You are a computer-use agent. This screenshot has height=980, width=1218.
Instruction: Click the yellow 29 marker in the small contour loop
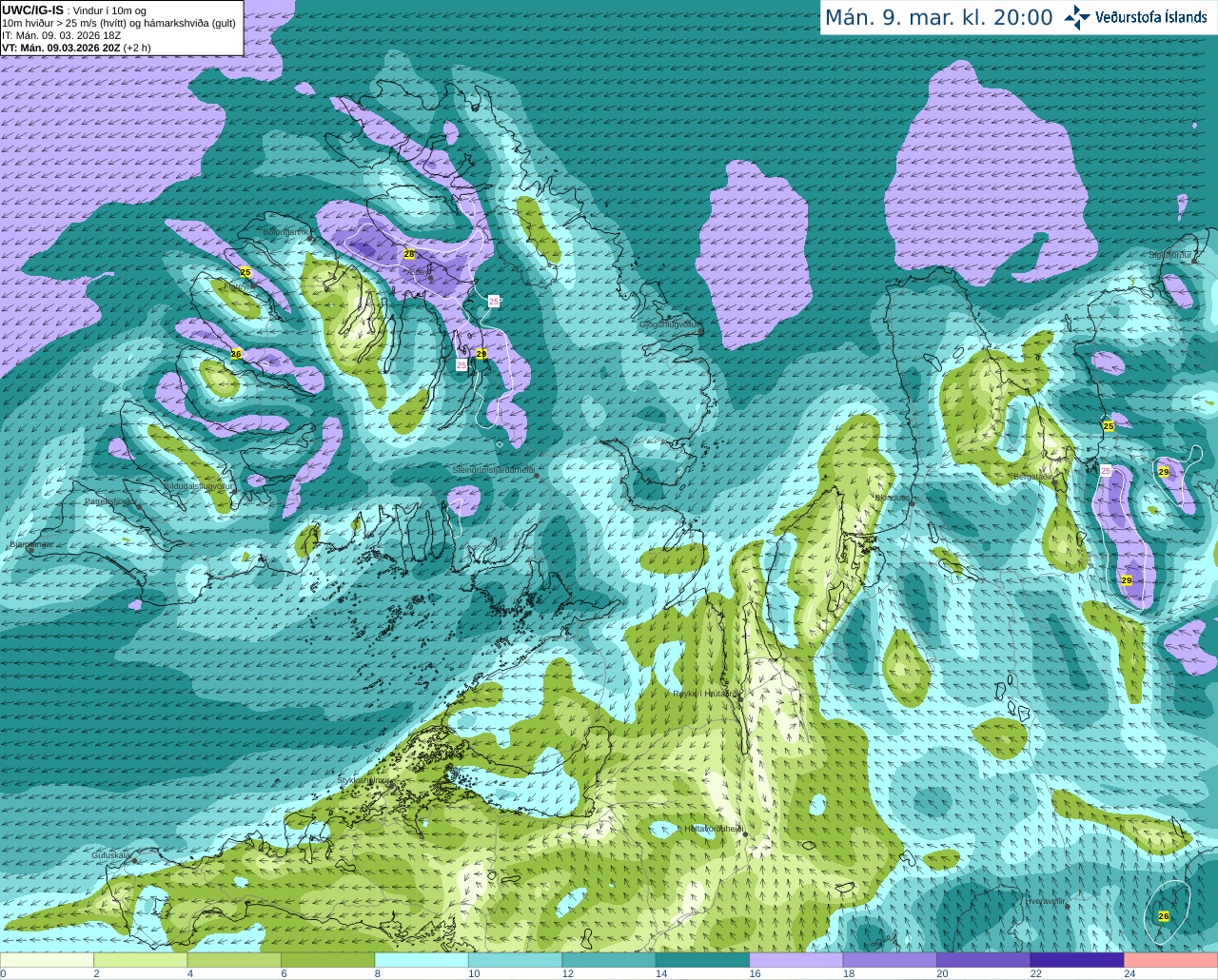click(1164, 471)
